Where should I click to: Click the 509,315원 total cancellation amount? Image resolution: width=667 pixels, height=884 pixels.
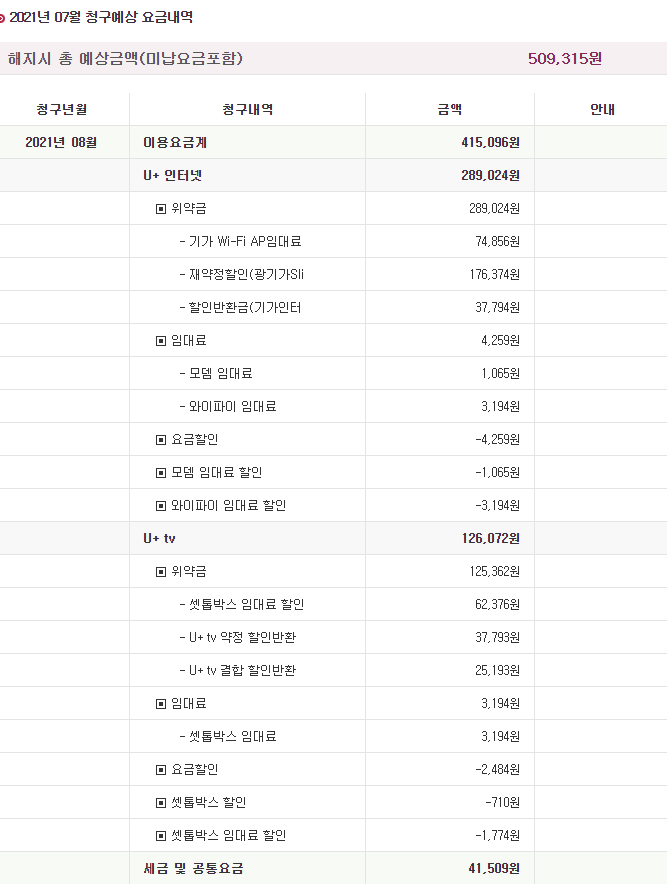pos(565,59)
